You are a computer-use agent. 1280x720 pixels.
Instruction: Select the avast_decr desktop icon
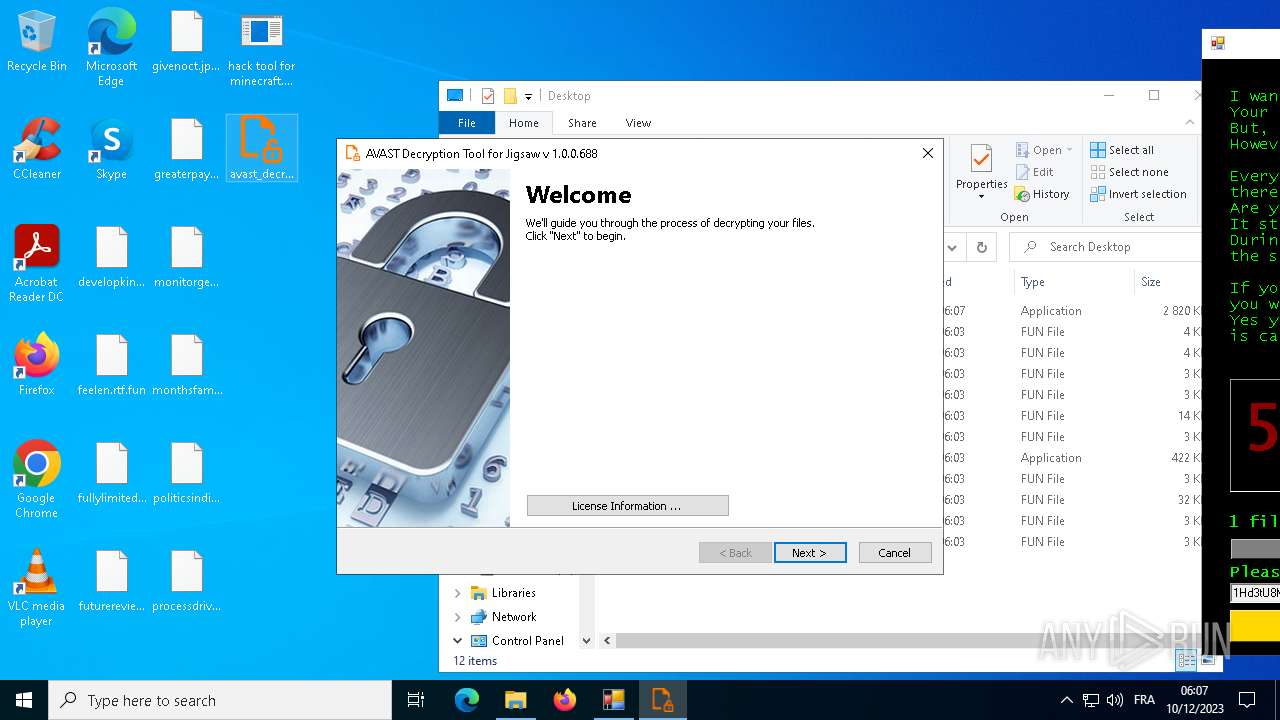tap(261, 149)
